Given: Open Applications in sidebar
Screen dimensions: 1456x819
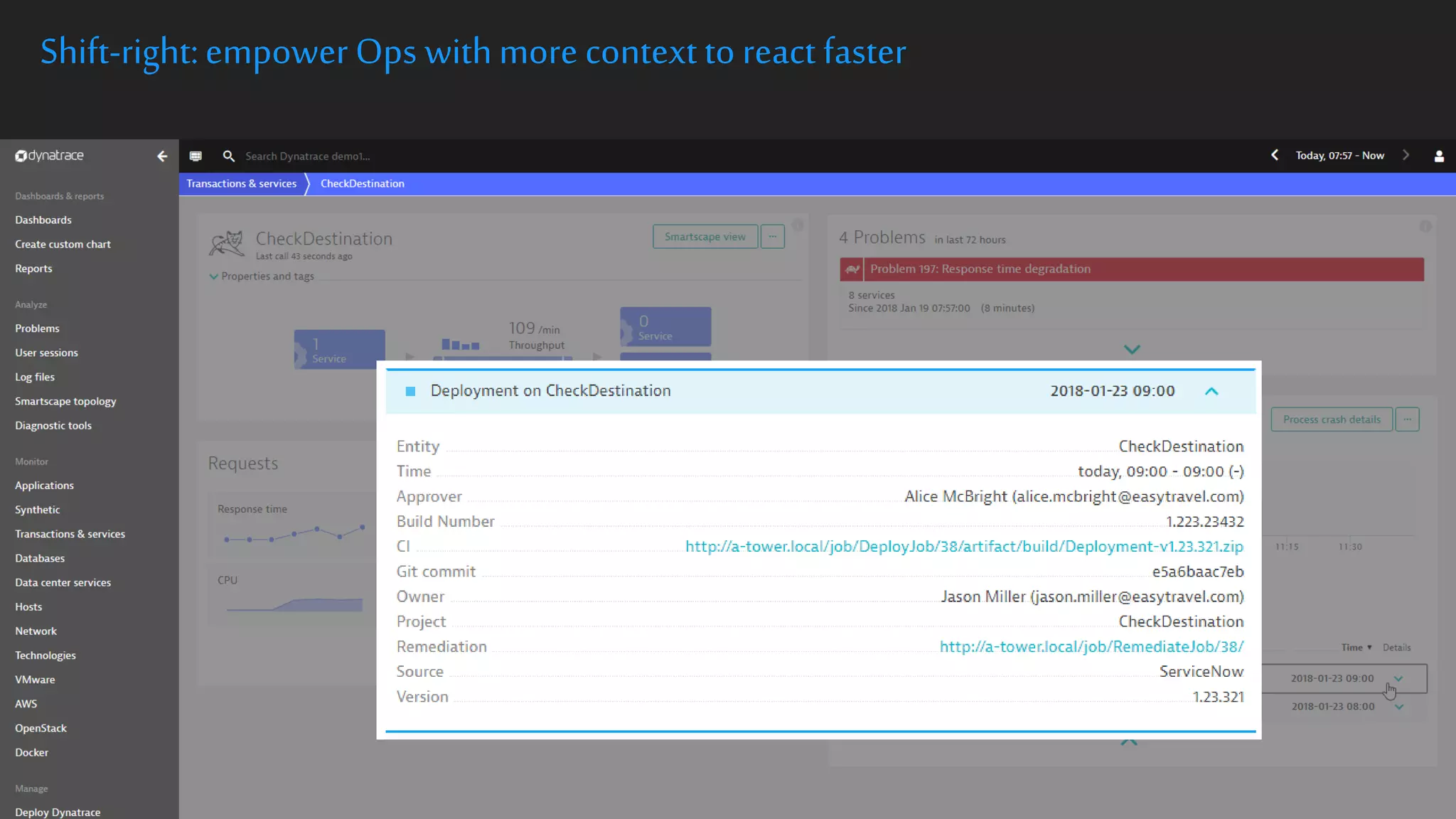Looking at the screenshot, I should pos(44,486).
